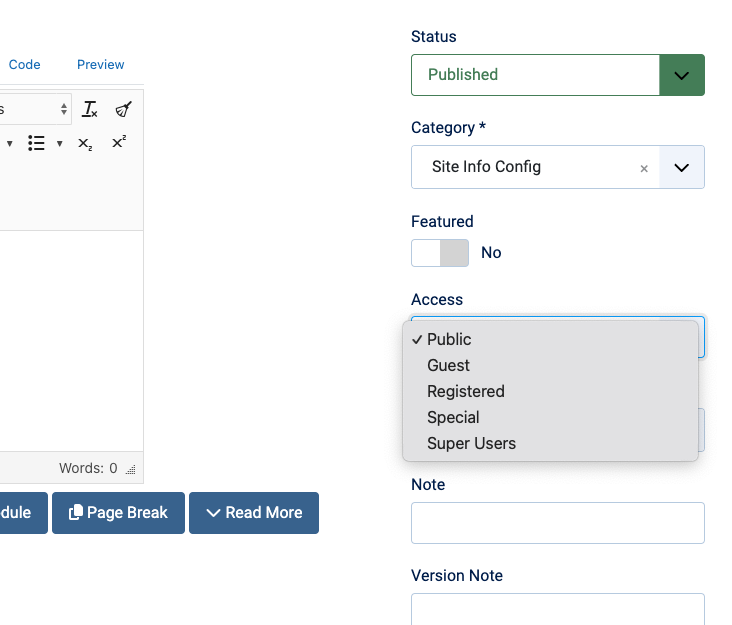This screenshot has height=625, width=732.
Task: Expand the Category dropdown arrow
Action: coord(681,167)
